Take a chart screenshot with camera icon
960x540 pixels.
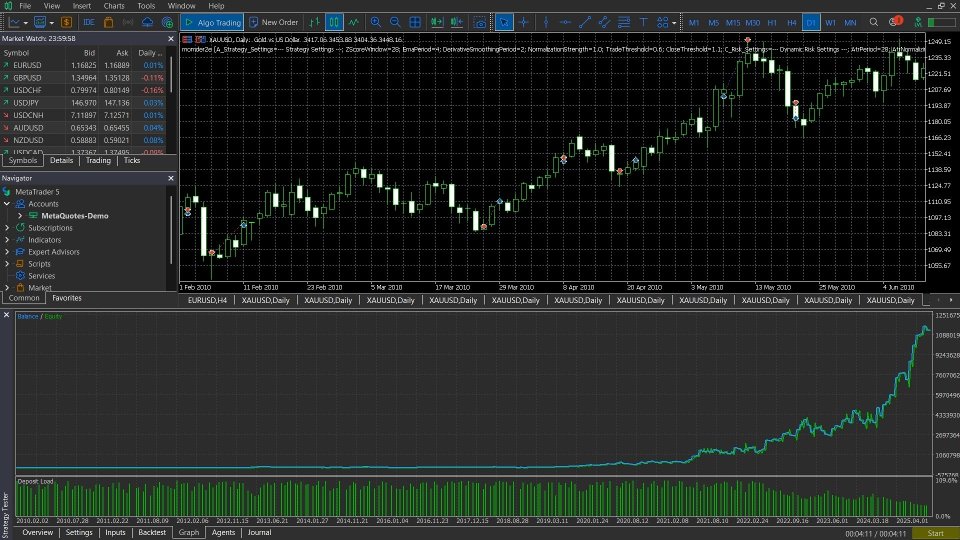(x=480, y=23)
